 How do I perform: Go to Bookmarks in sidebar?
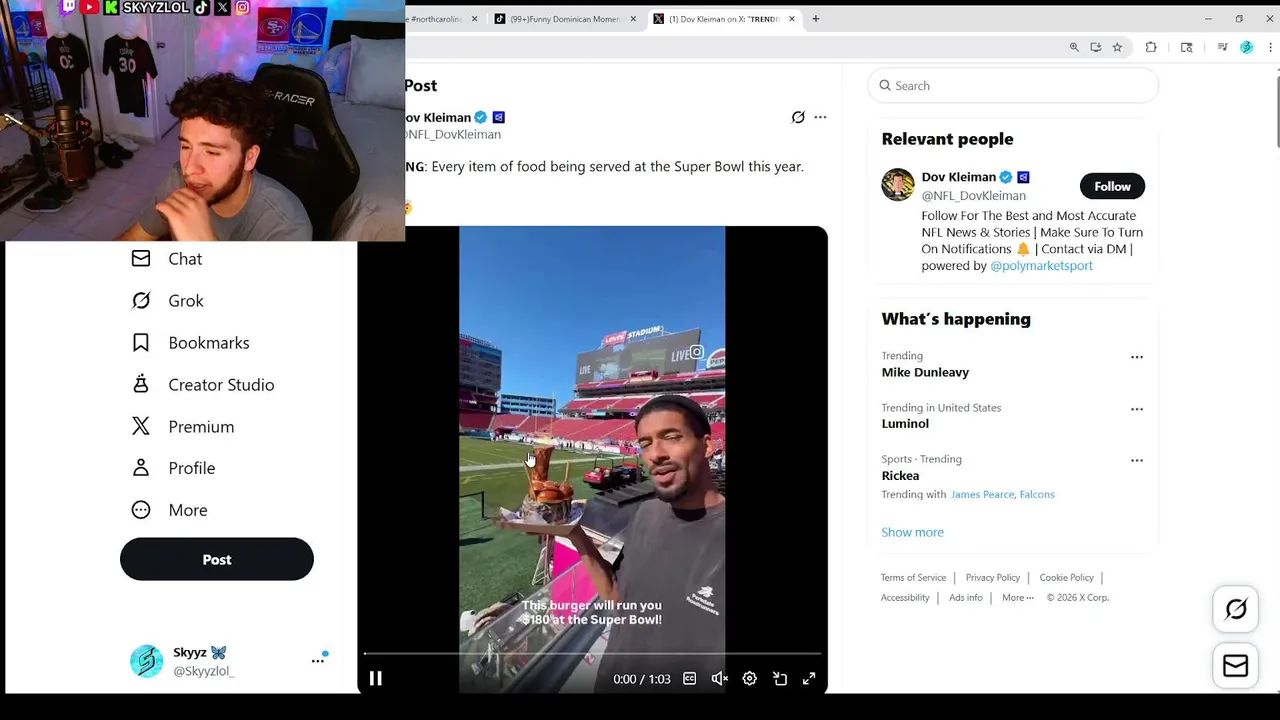coord(190,343)
